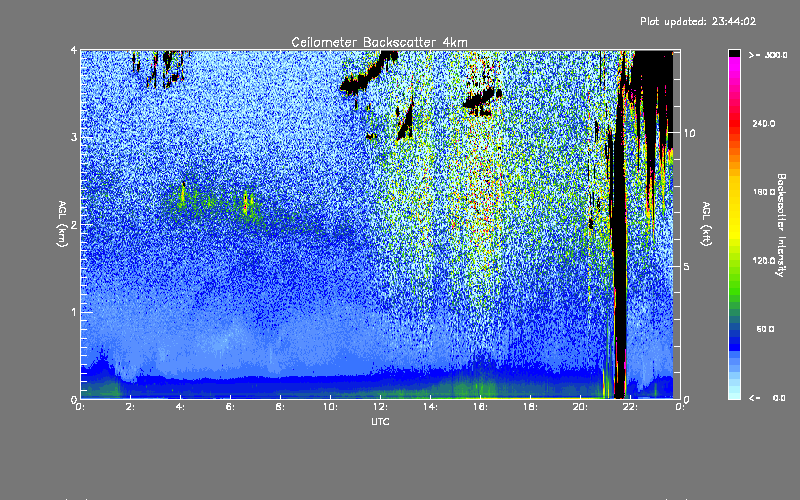Viewport: 800px width, 500px height.
Task: Select the '14:' UTC hour tick label
Action: tap(430, 407)
